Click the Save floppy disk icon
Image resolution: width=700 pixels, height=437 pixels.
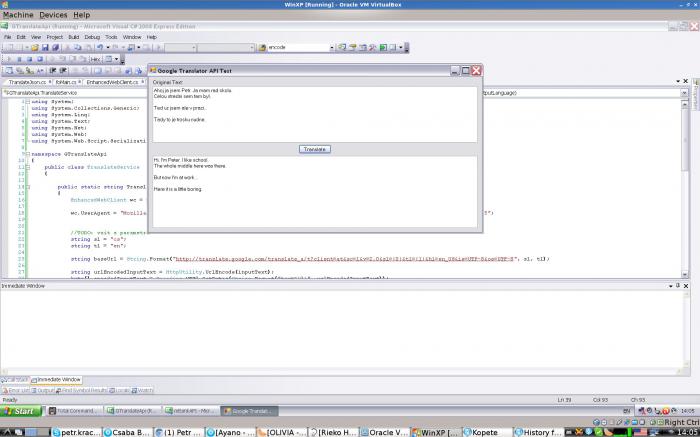pyautogui.click(x=45, y=47)
